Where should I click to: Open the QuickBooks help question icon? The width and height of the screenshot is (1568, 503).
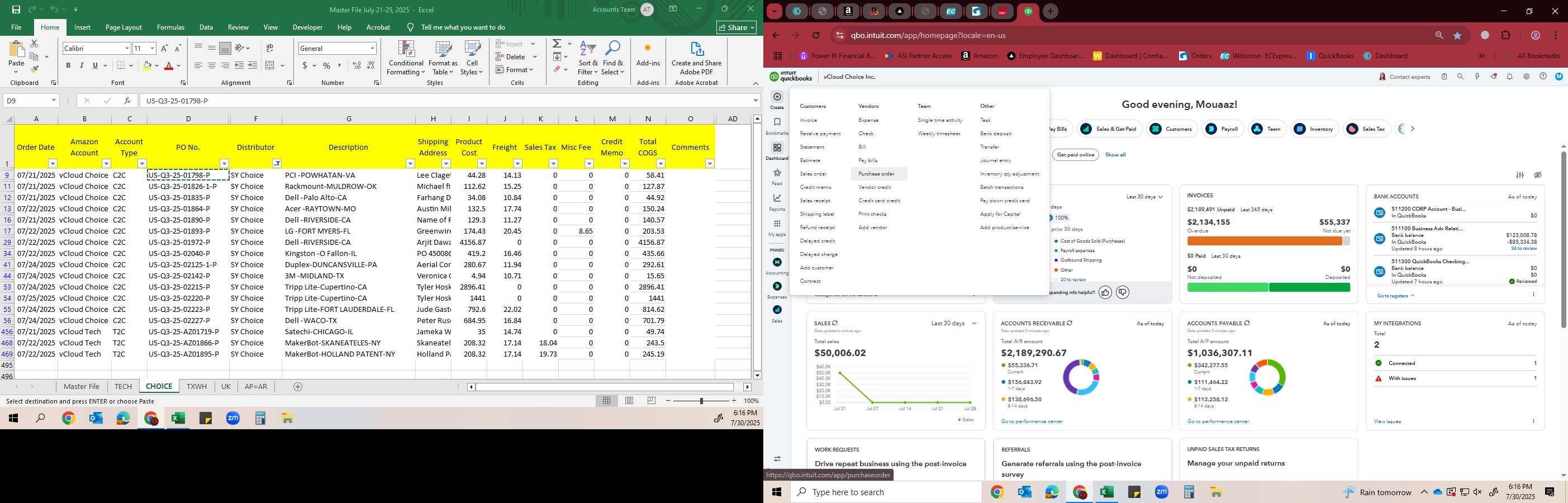point(1542,77)
